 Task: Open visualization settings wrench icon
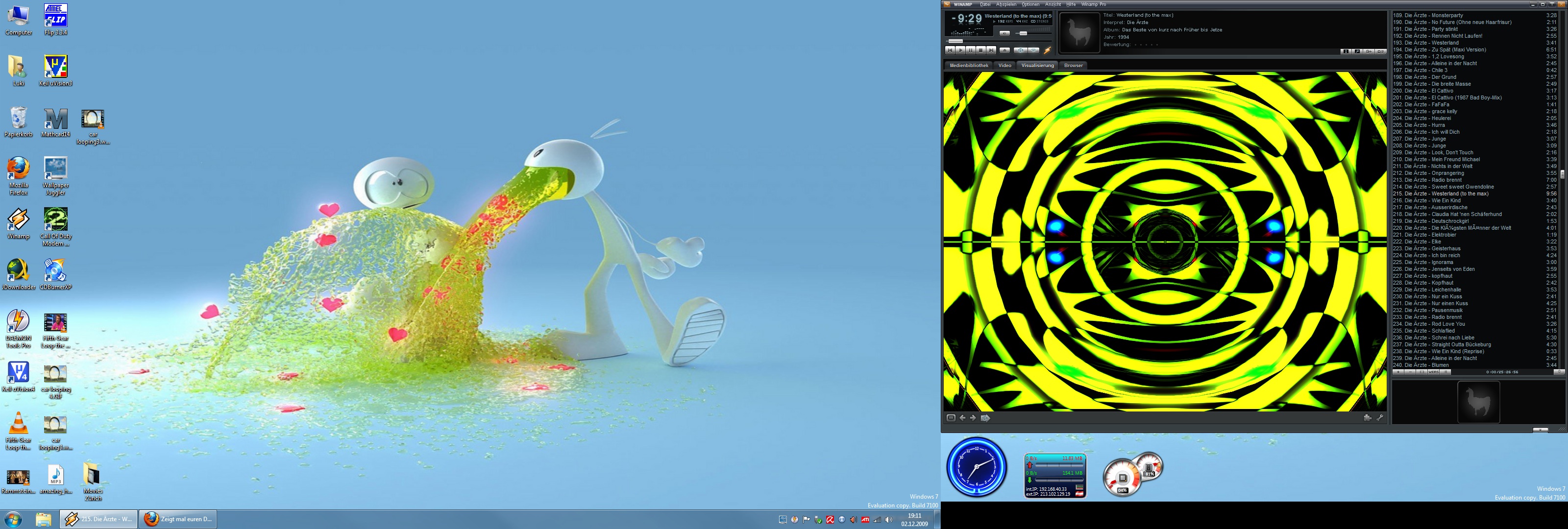coord(1380,418)
